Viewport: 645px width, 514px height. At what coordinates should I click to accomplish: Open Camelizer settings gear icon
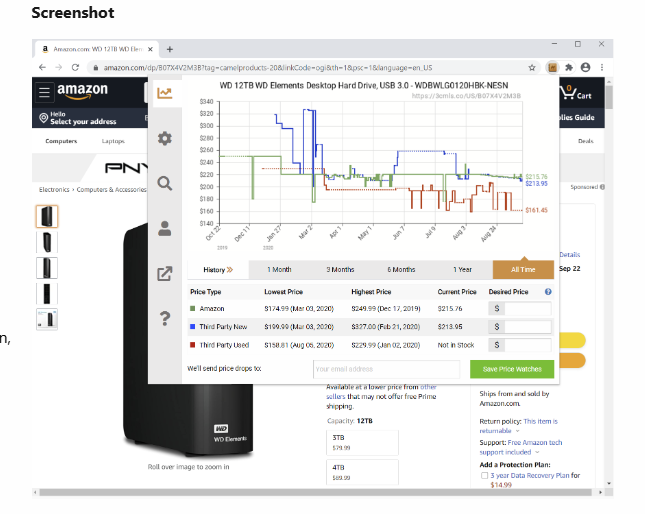click(x=165, y=138)
